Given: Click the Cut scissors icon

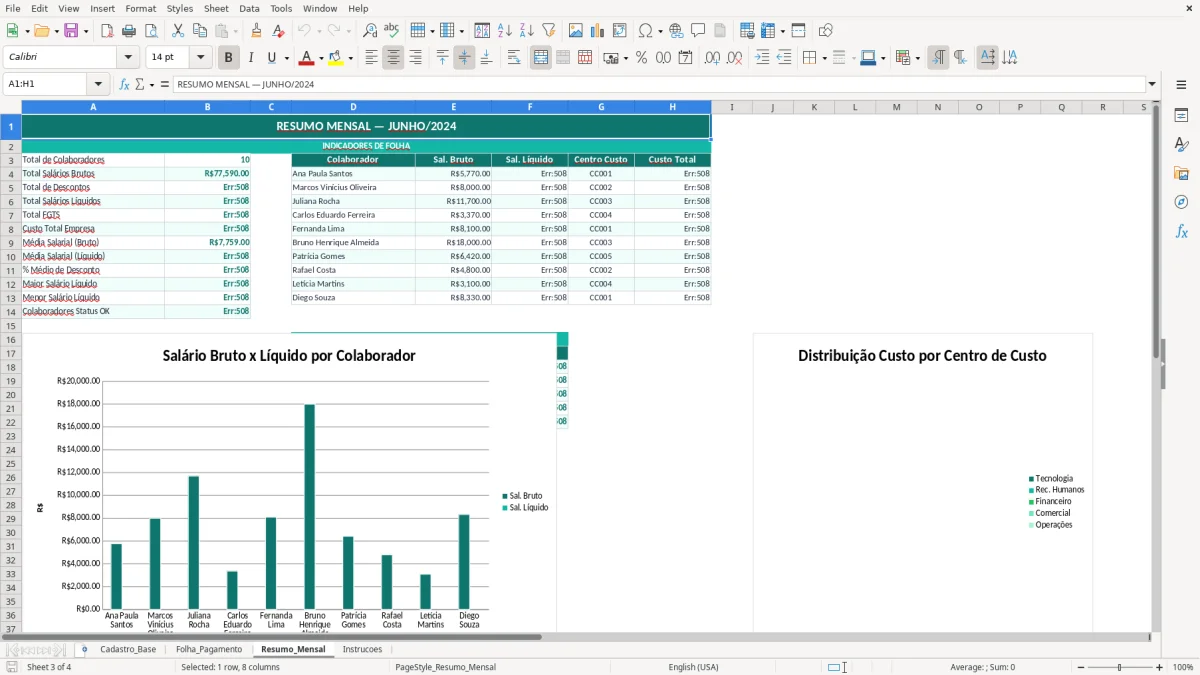Looking at the screenshot, I should click(178, 31).
